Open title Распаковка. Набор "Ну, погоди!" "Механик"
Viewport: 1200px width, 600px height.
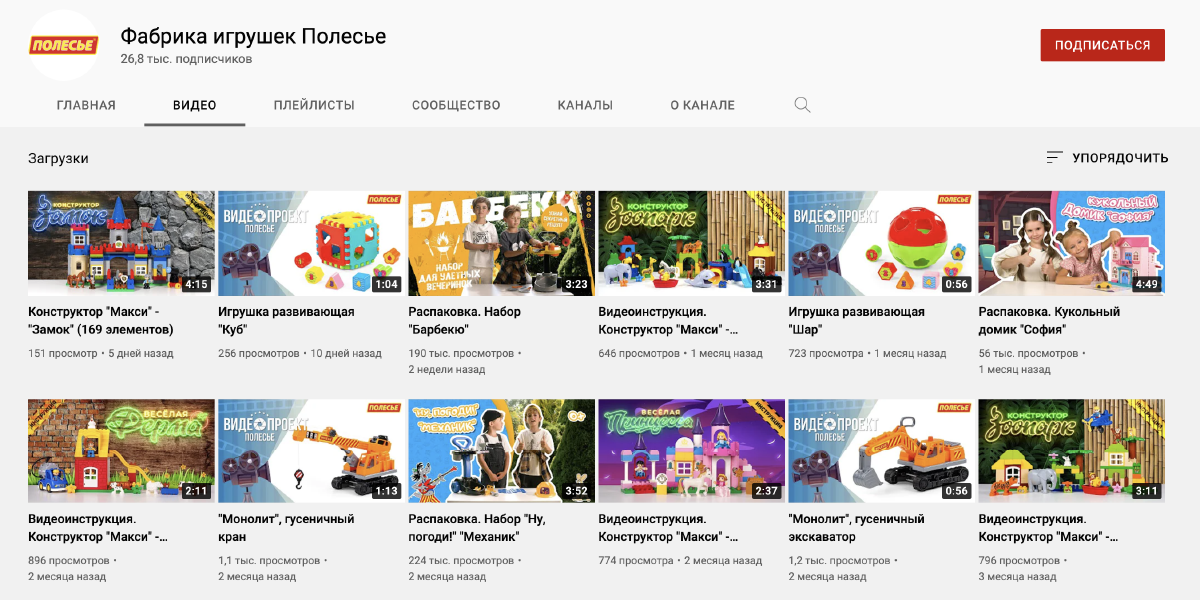tap(478, 528)
